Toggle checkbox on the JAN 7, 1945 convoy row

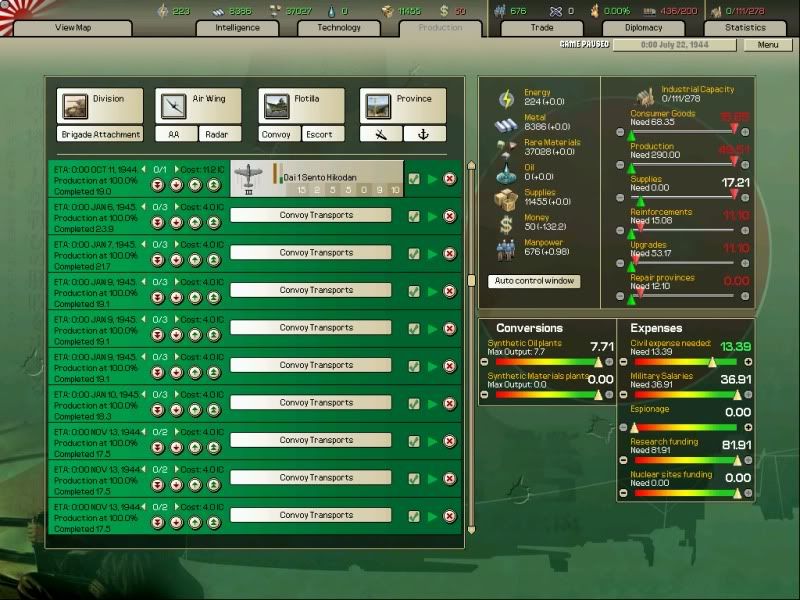(x=414, y=253)
